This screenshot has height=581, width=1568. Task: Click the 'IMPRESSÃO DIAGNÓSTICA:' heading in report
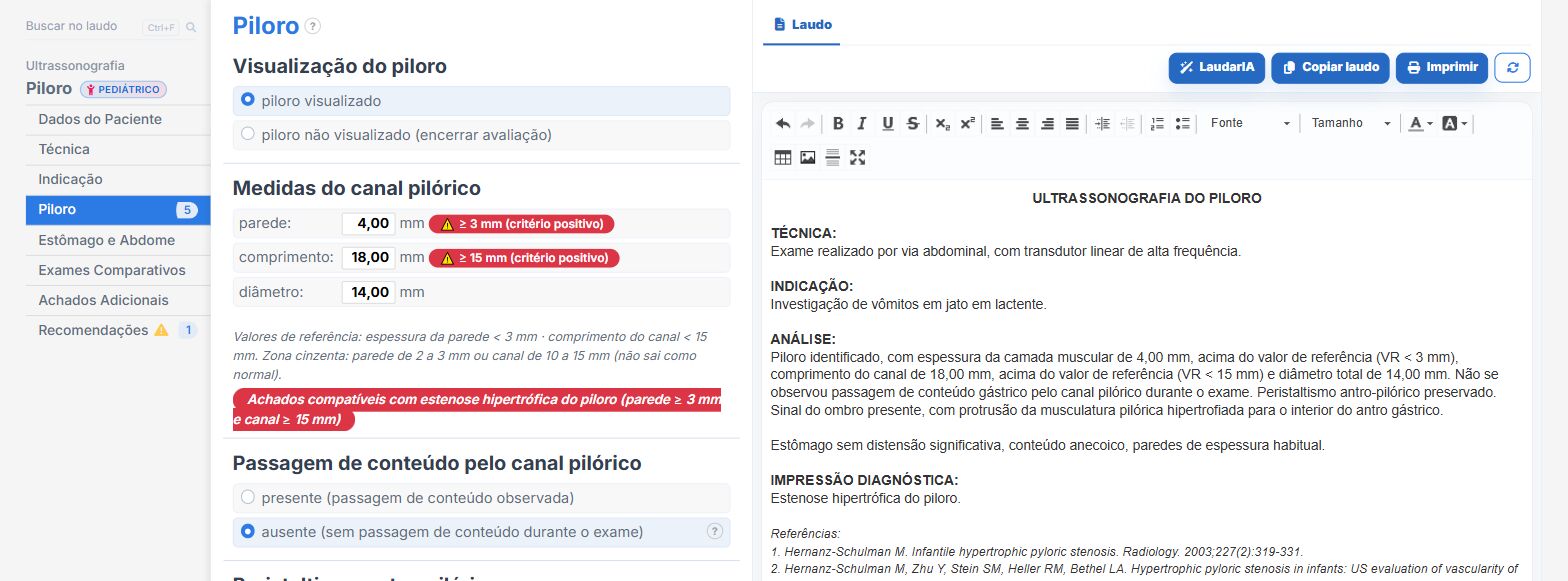(865, 480)
